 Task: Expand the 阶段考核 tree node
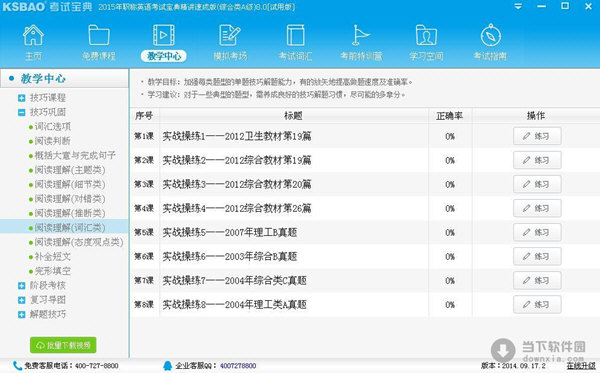pyautogui.click(x=22, y=285)
